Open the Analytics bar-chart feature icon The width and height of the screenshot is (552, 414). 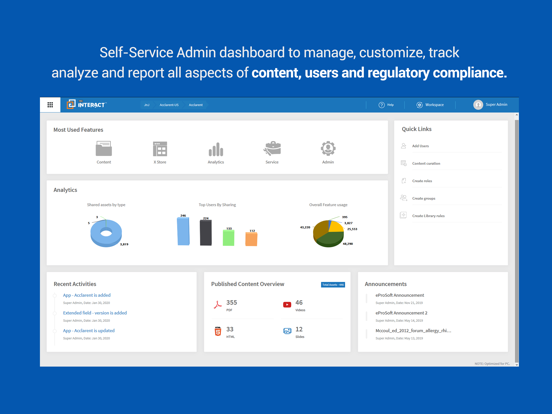216,149
